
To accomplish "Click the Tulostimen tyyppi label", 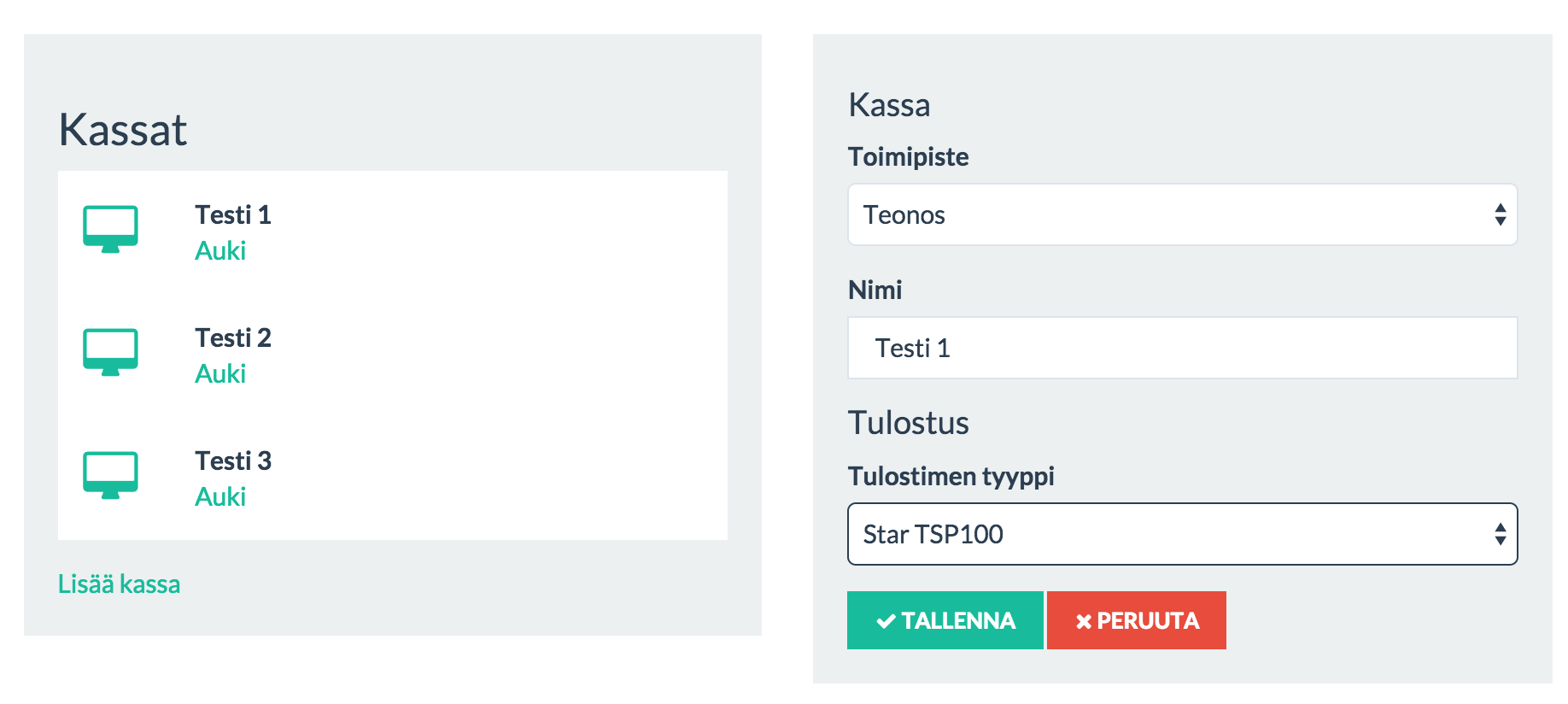I will [951, 476].
